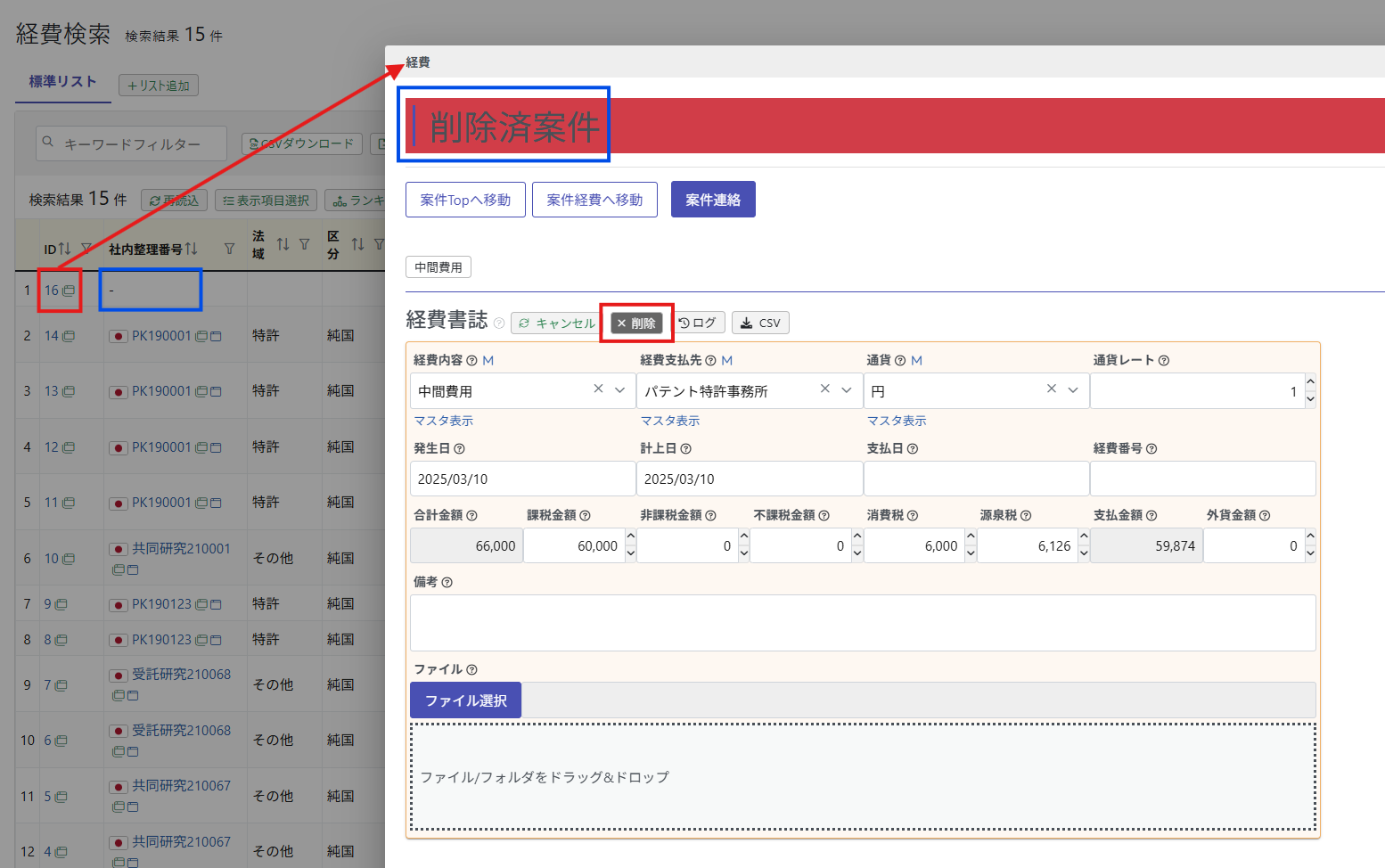Click the file drag-and-drop zone
Screen dimensions: 1385x868
[863, 776]
